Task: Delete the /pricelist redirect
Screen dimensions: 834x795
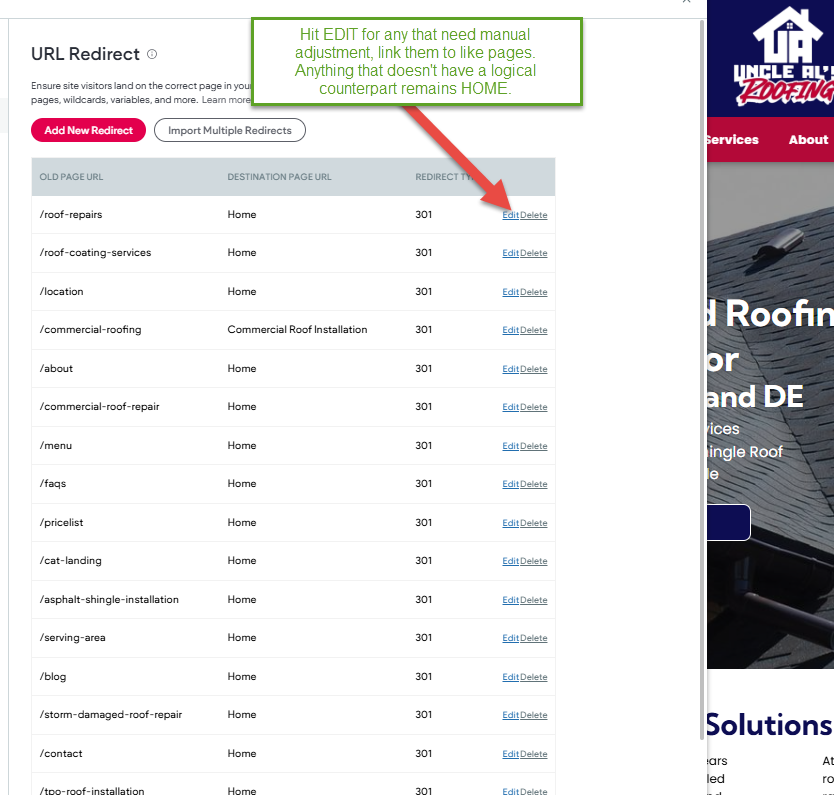Action: (x=534, y=523)
